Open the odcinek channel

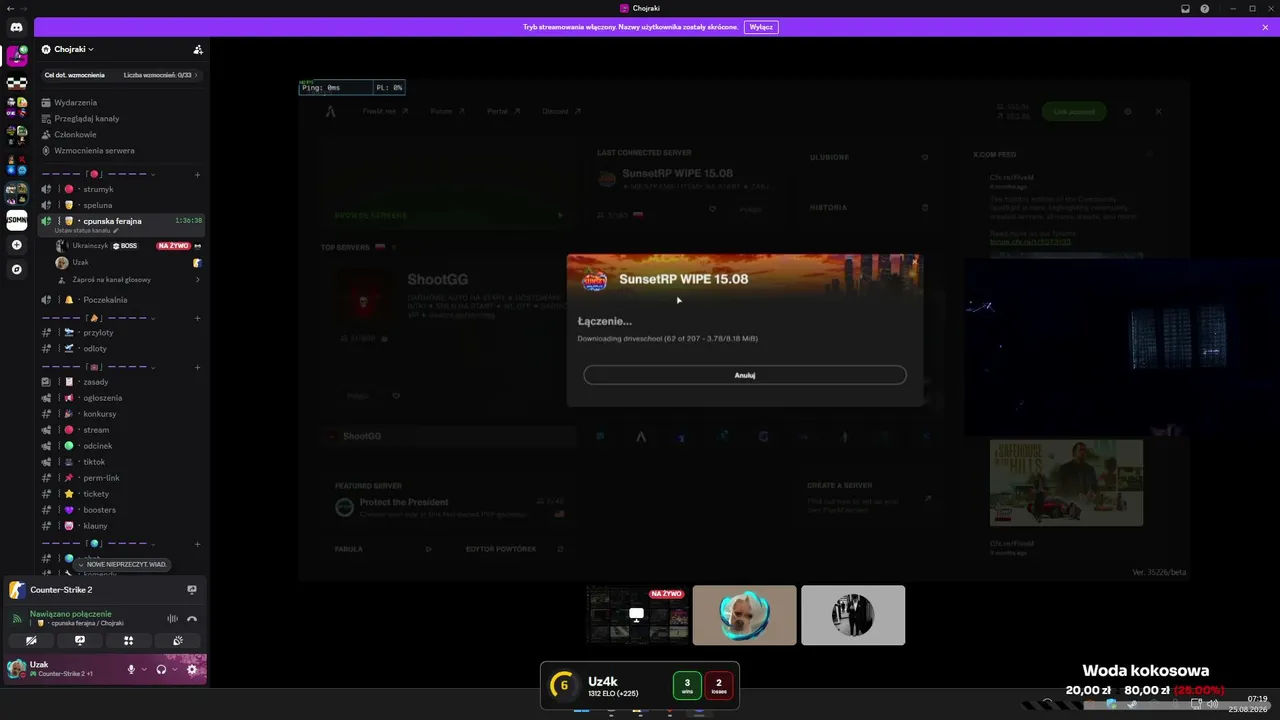[122, 446]
